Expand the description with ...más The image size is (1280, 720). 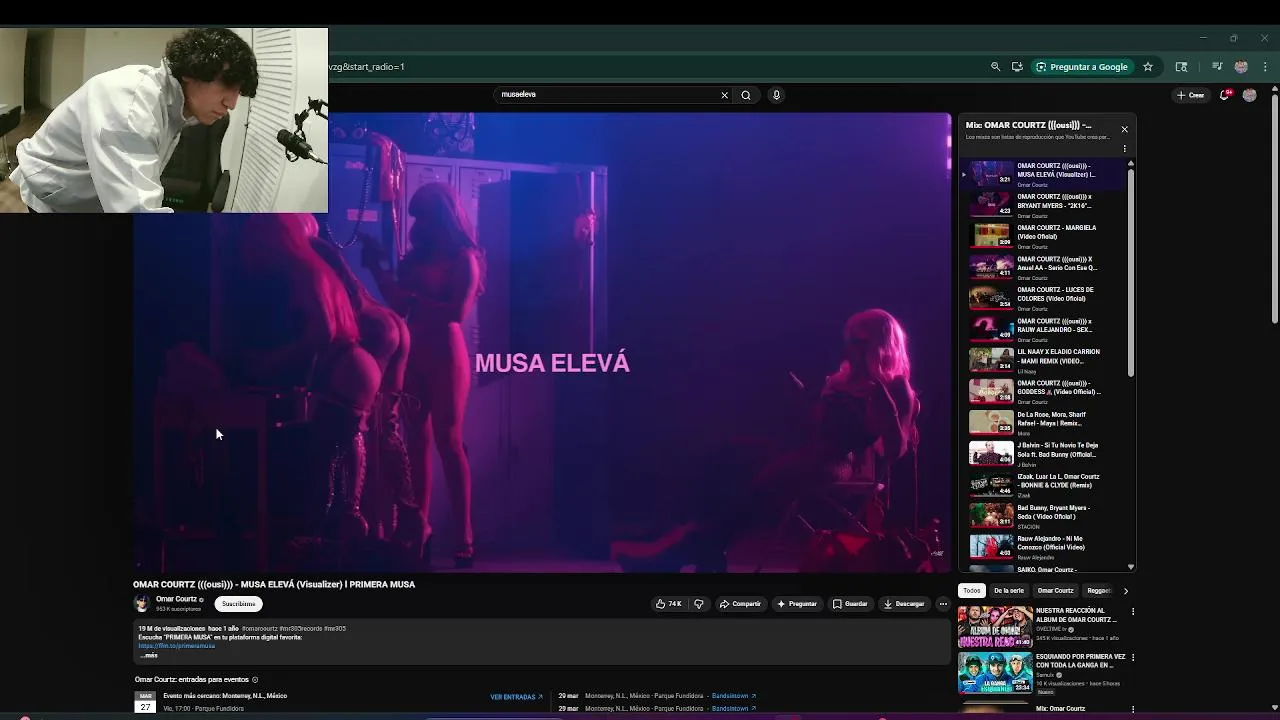click(x=148, y=655)
